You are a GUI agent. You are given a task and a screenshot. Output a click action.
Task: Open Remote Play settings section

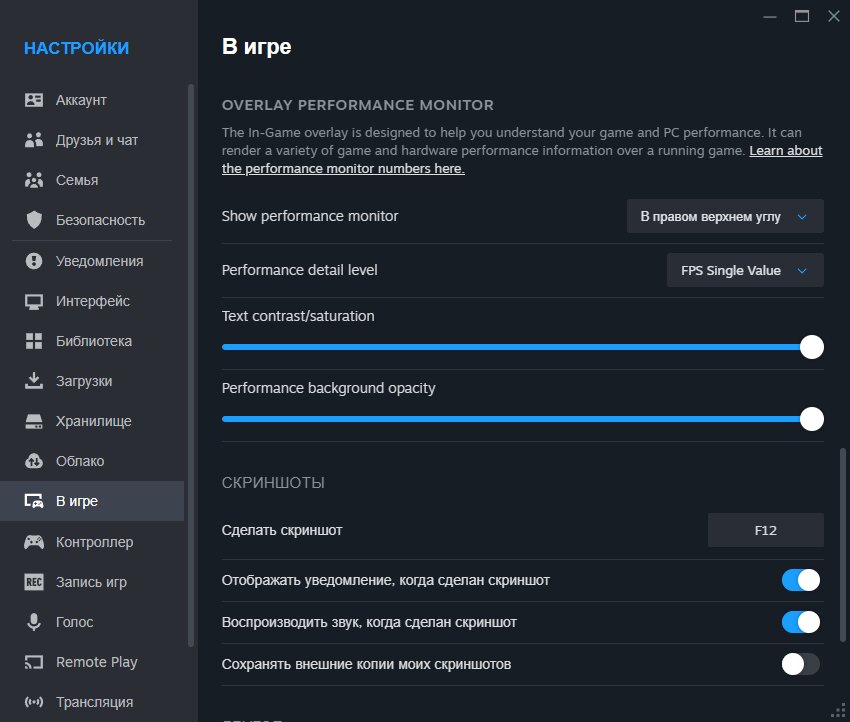coord(96,662)
